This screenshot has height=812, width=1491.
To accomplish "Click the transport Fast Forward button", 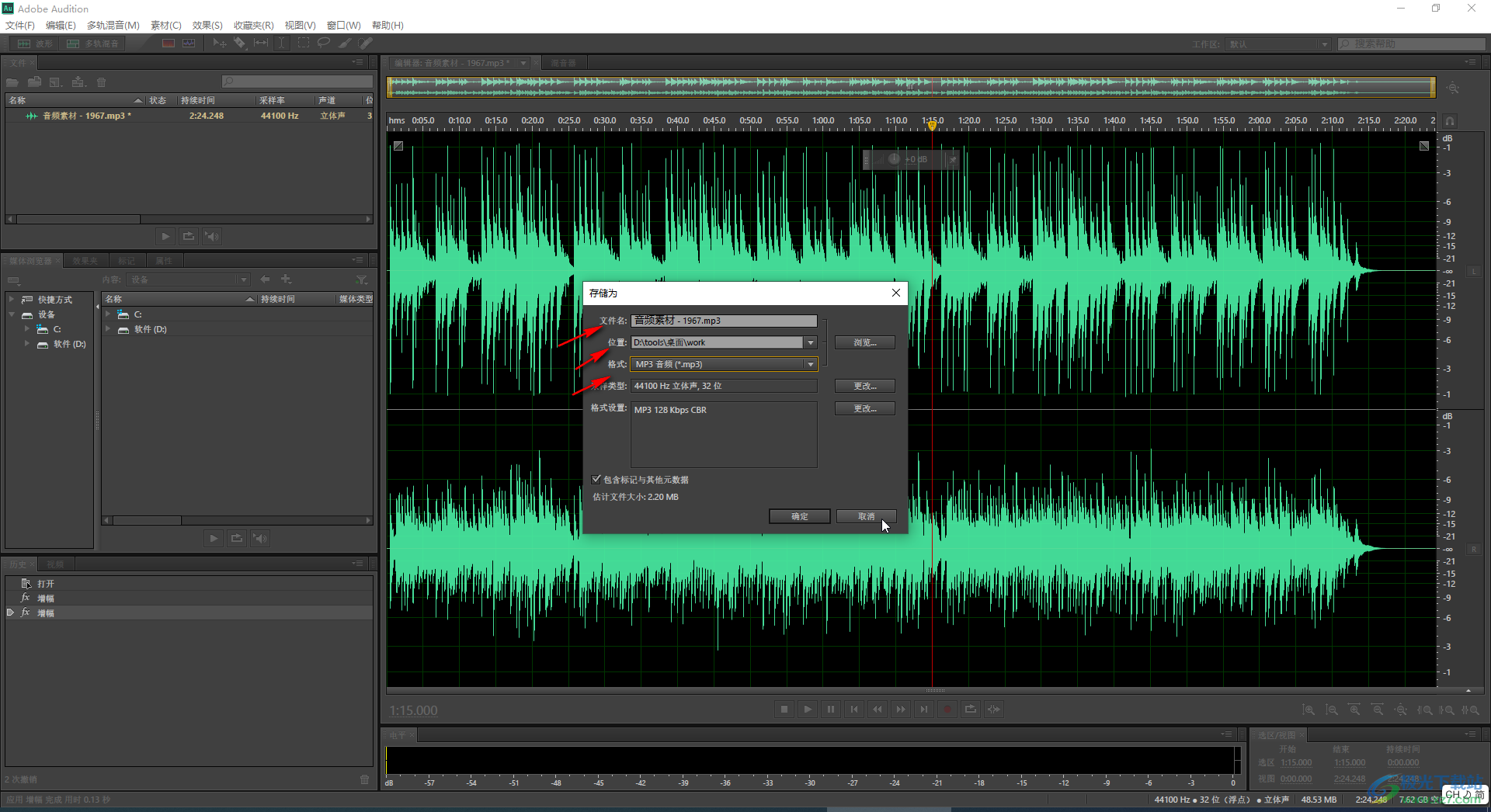I will [x=901, y=709].
